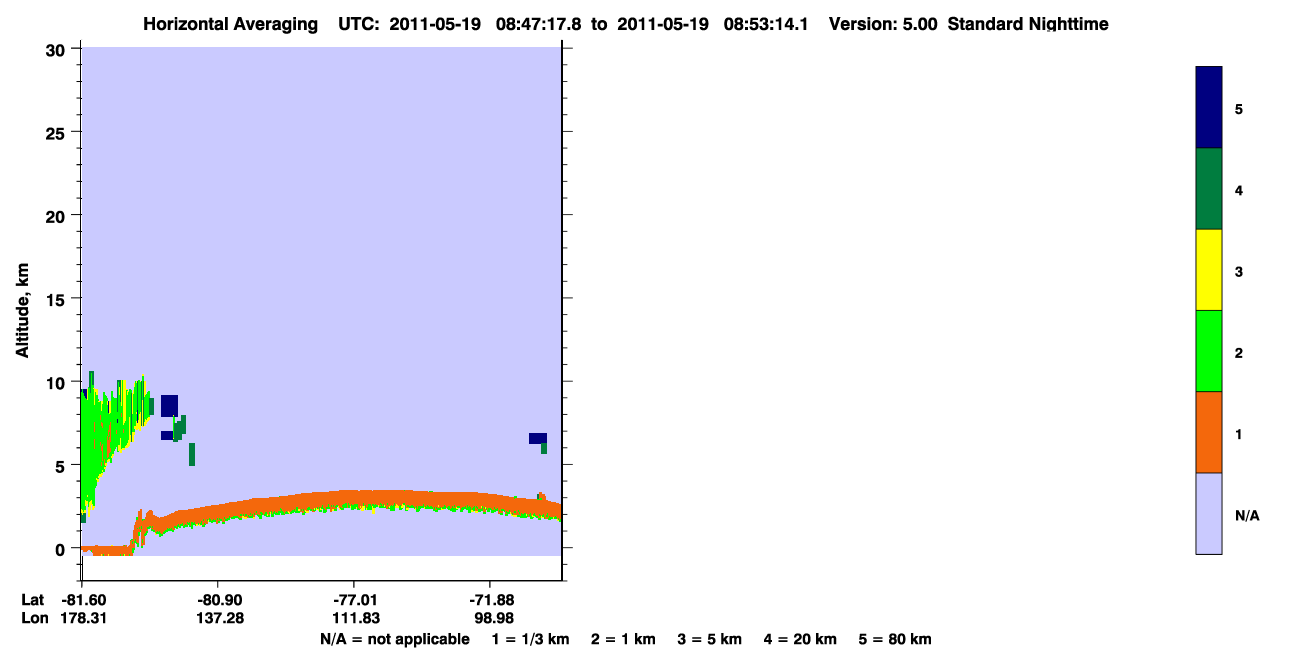Screen dimensions: 1300x667
Task: Click the dark blue block near latitude -71.88
Action: coord(537,438)
